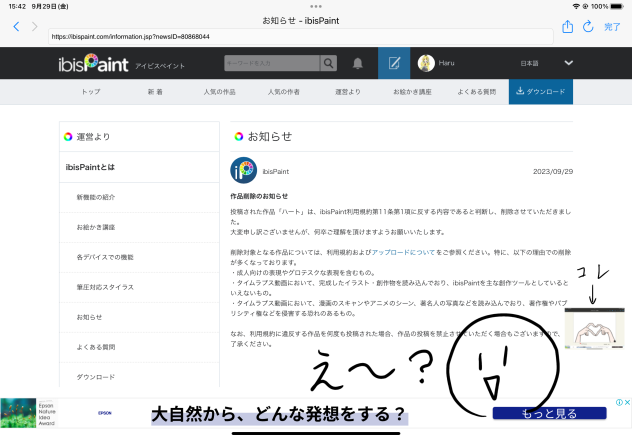Tap the browser forward arrow

(35, 27)
